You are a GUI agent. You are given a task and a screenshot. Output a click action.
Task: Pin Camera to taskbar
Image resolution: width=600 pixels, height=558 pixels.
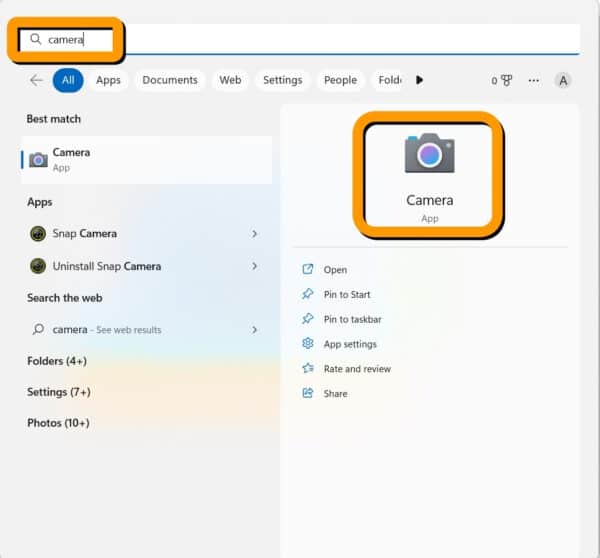tap(352, 319)
